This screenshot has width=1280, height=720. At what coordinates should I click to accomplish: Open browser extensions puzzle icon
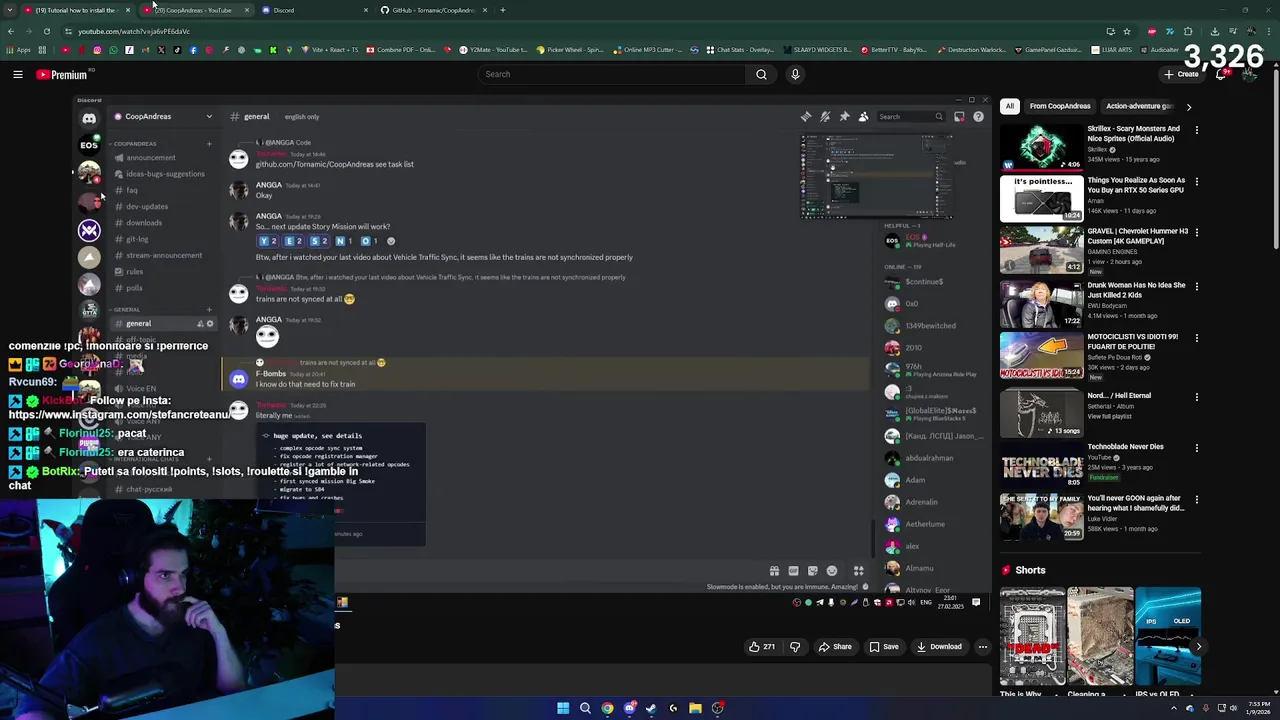pyautogui.click(x=1187, y=31)
